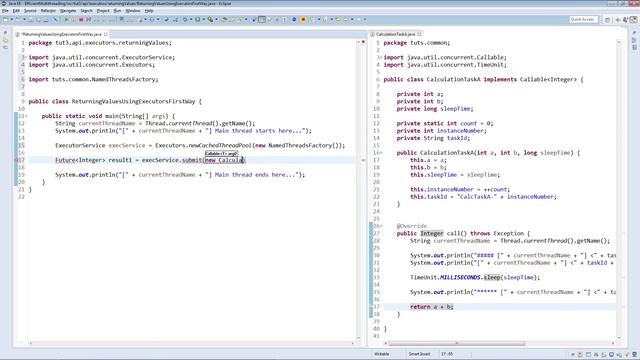The width and height of the screenshot is (640, 360).
Task: Open the Back history dropdown arrow
Action: [x=352, y=20]
